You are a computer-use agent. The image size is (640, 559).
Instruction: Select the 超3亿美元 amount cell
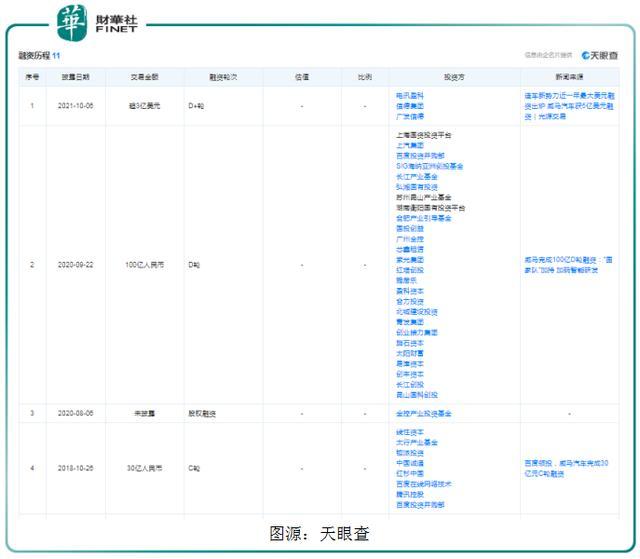144,106
